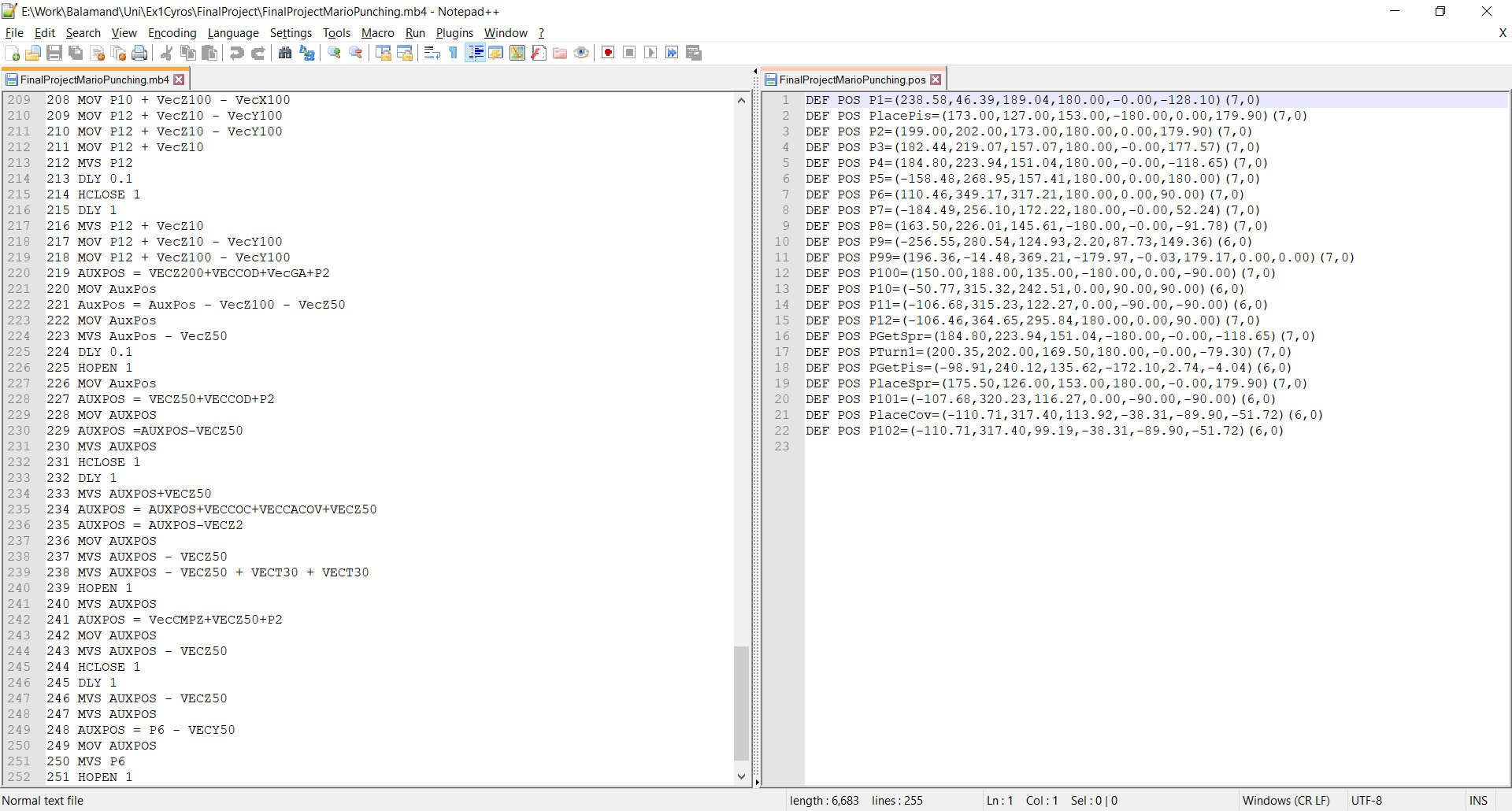The width and height of the screenshot is (1512, 811).
Task: Open Find with the binoculars icon
Action: click(285, 53)
